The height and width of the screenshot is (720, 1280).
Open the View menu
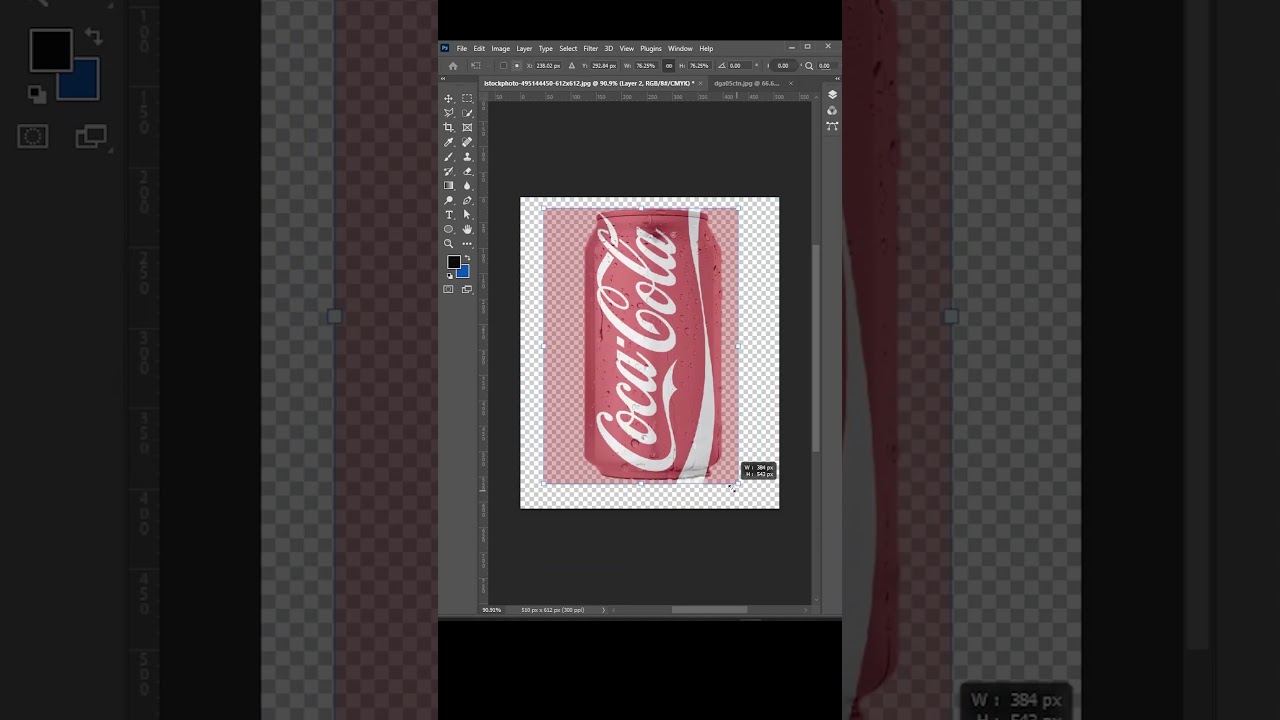(x=627, y=49)
